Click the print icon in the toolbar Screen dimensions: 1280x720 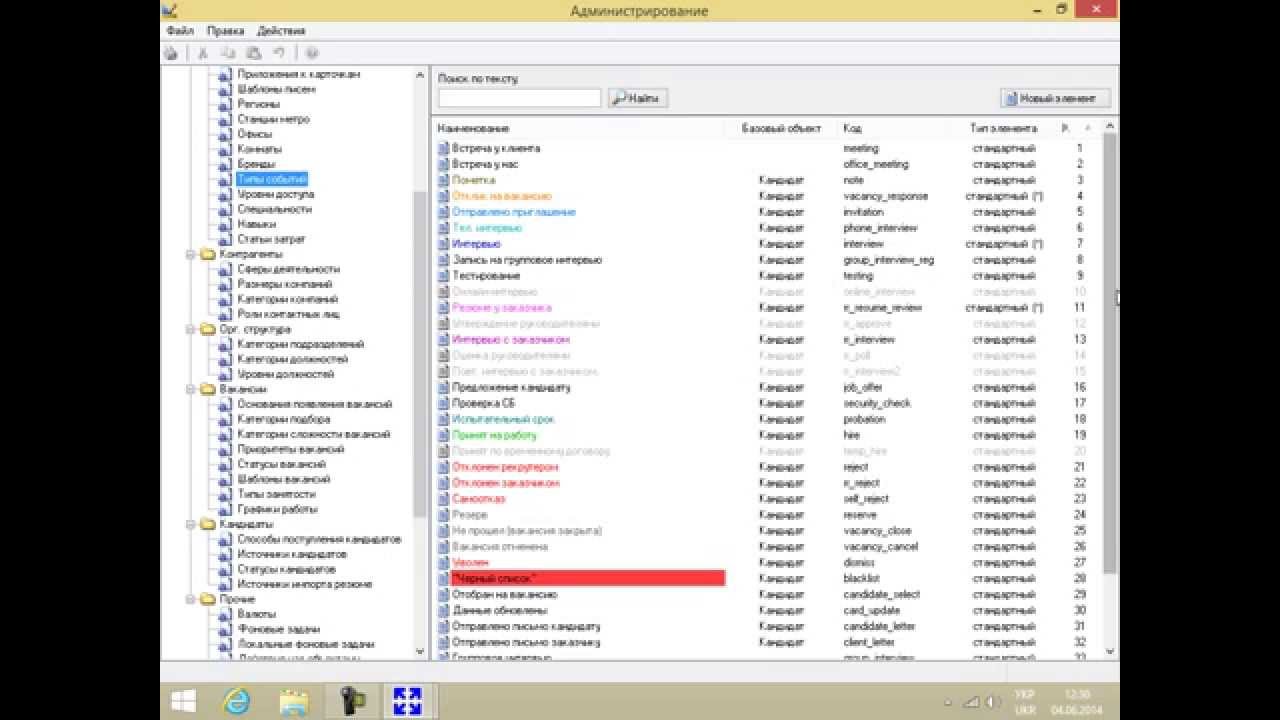click(x=171, y=53)
